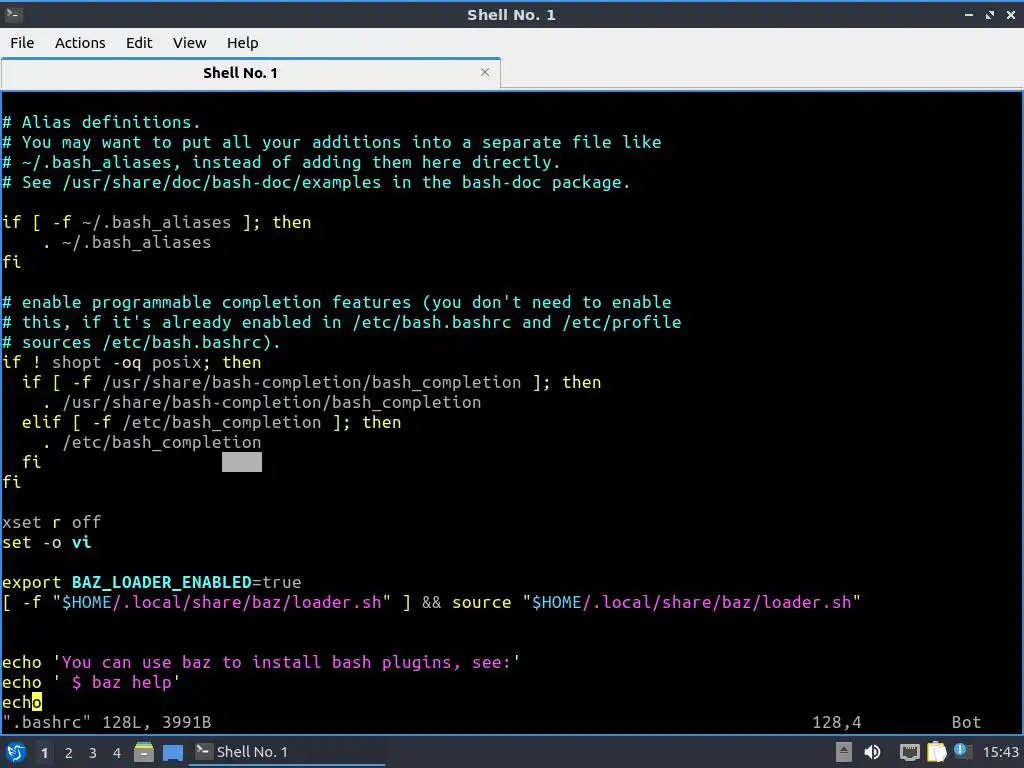Click the '# Alias definitions.' comment line
Image resolution: width=1024 pixels, height=768 pixels.
click(x=101, y=122)
